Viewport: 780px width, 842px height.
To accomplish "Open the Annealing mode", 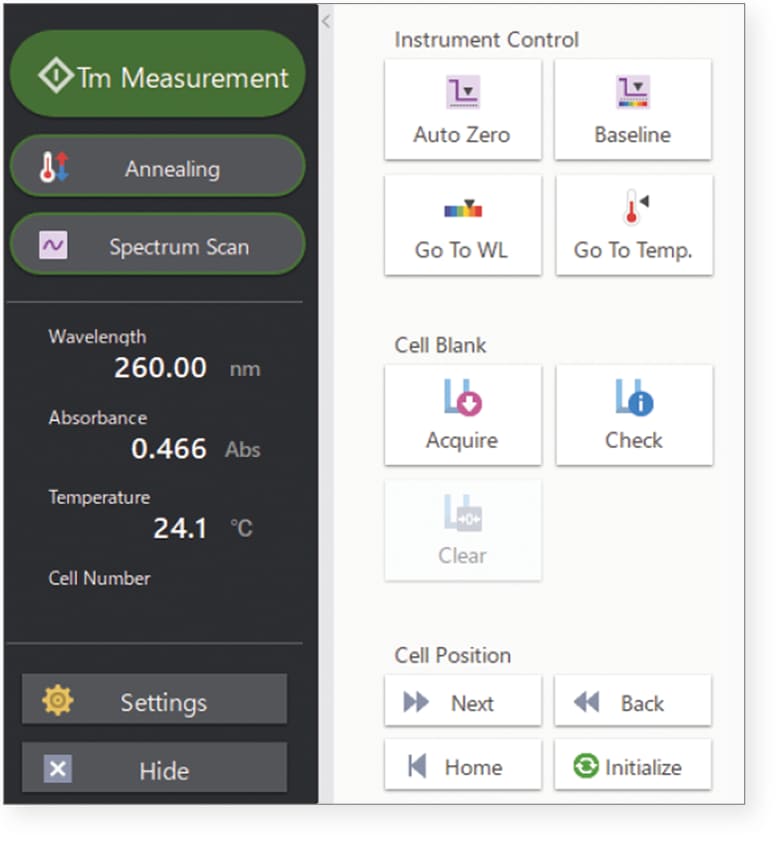I will 157,166.
